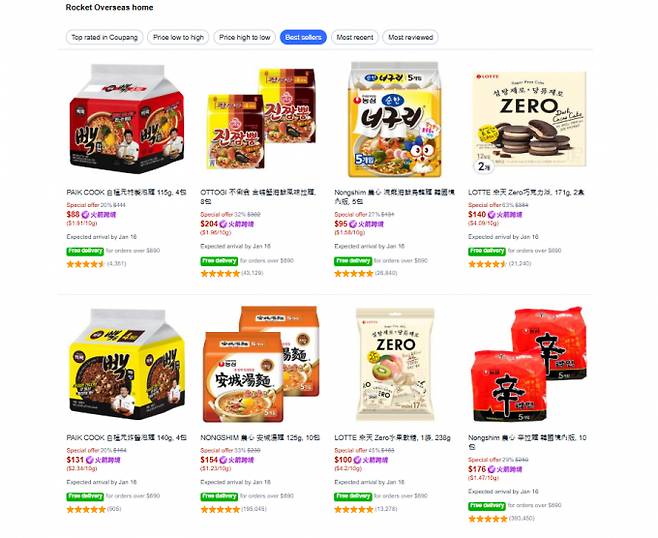This screenshot has height=538, width=658.
Task: Open the Nongshim Neoguri noodle product image
Action: click(x=395, y=120)
